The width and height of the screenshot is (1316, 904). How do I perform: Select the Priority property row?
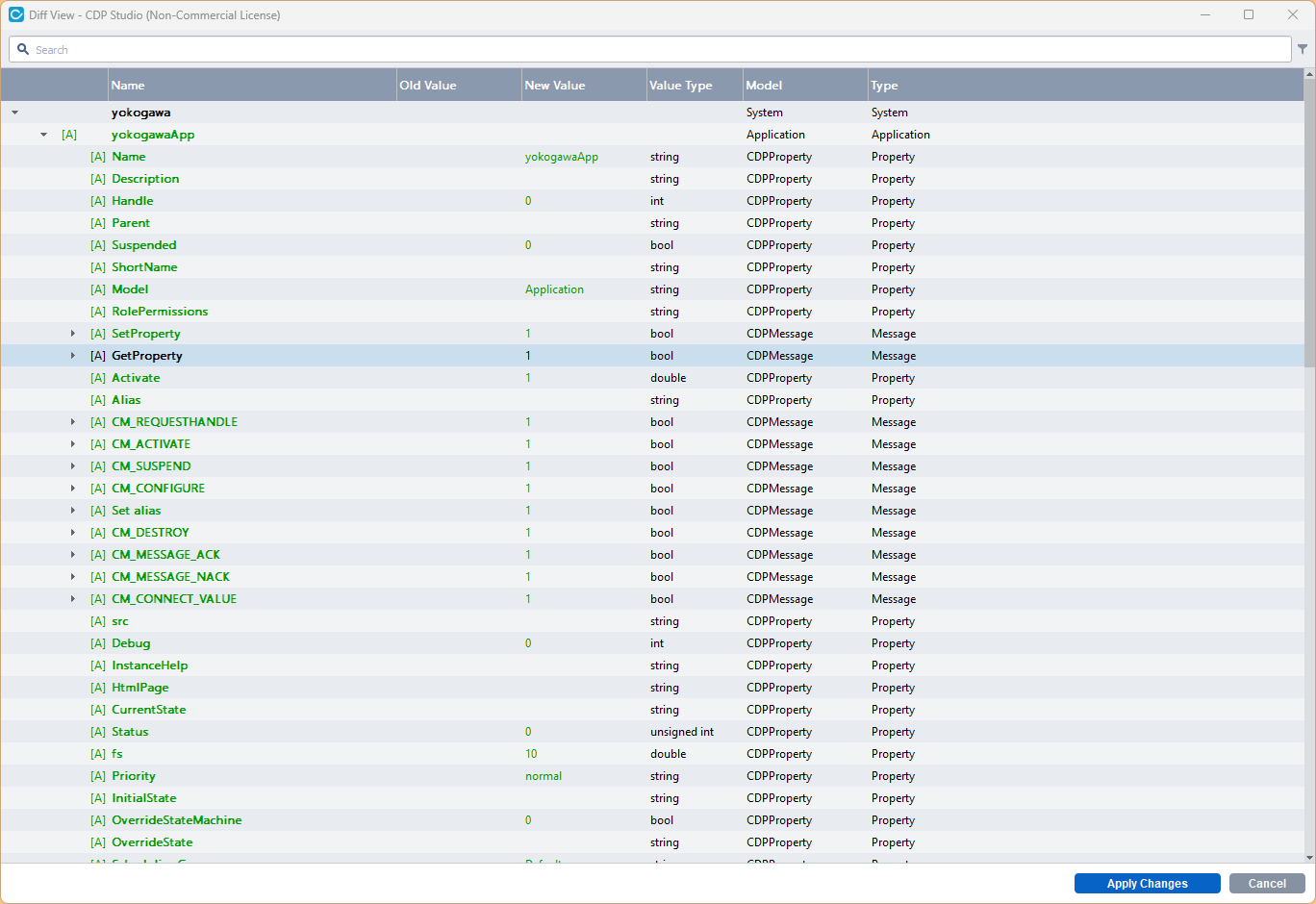[652, 776]
